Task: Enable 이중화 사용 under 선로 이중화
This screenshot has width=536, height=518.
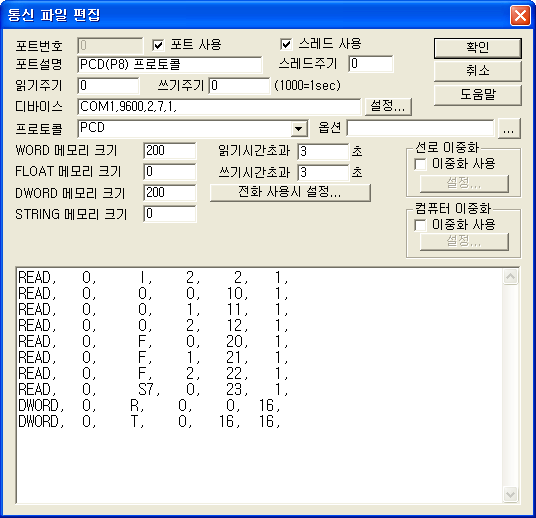Action: [420, 164]
